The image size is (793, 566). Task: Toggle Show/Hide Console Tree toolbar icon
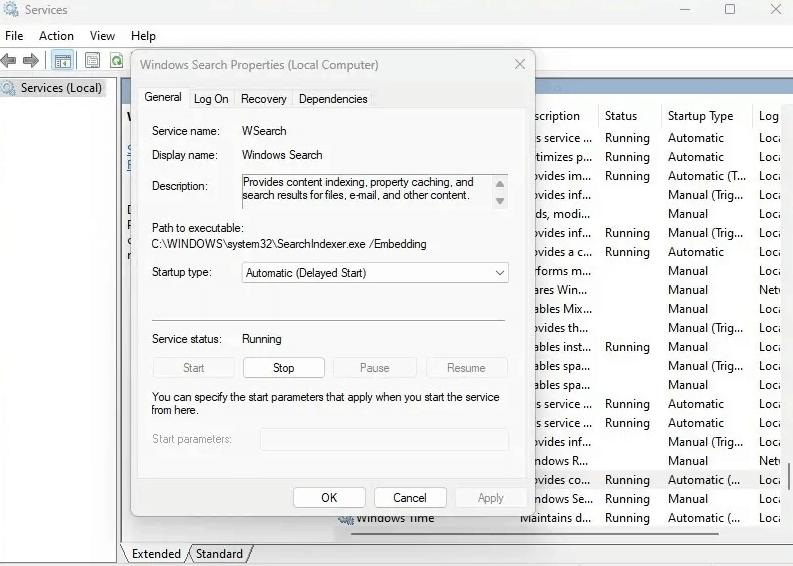[62, 61]
